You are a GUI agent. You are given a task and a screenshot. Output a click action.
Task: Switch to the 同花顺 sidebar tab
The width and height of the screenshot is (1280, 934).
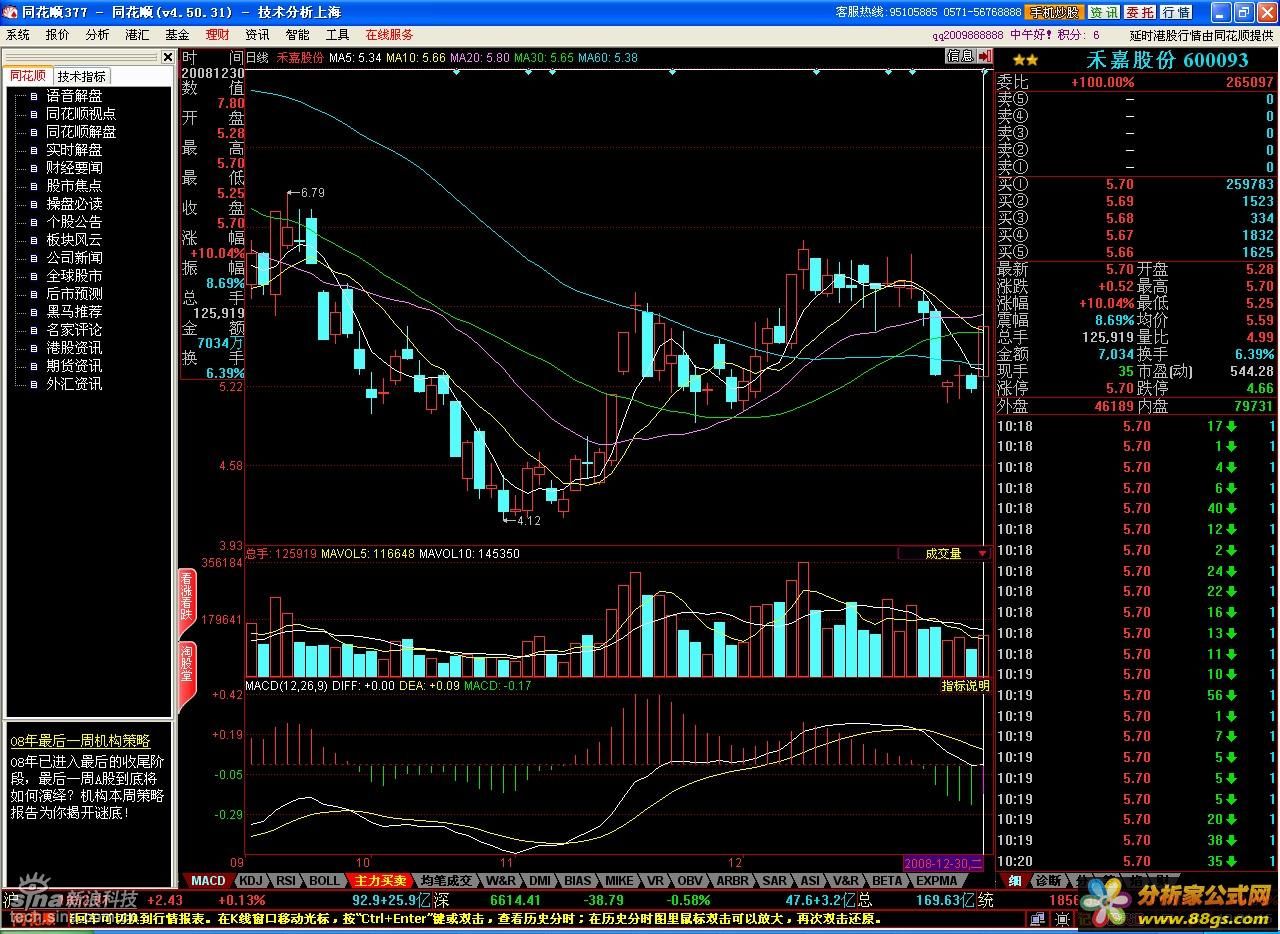click(27, 76)
